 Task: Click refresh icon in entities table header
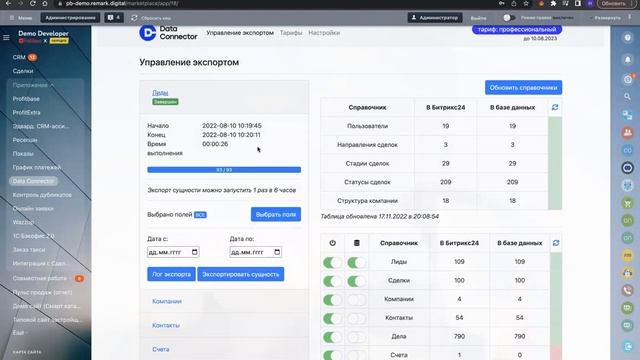556,243
